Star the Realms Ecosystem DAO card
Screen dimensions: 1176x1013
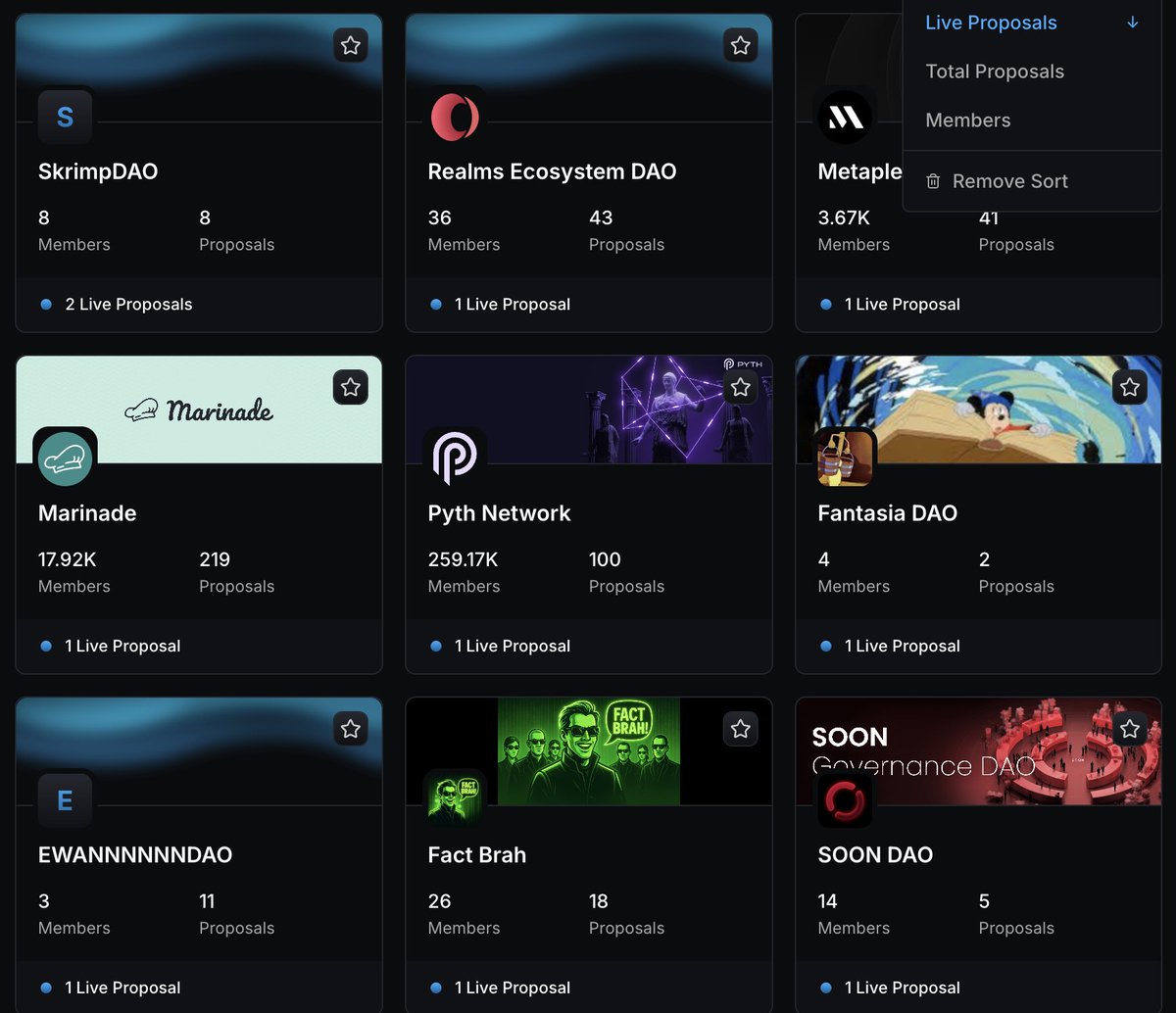pos(741,45)
